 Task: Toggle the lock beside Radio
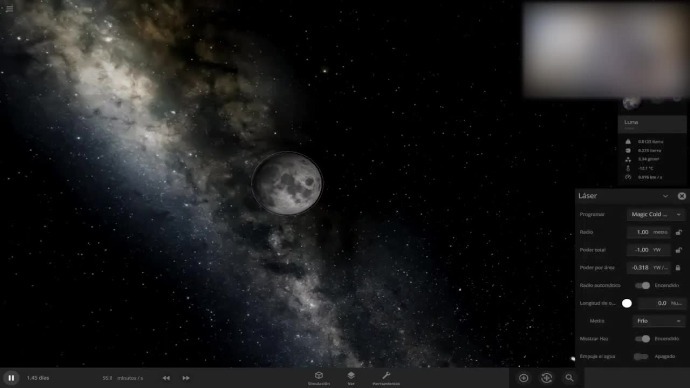[679, 232]
